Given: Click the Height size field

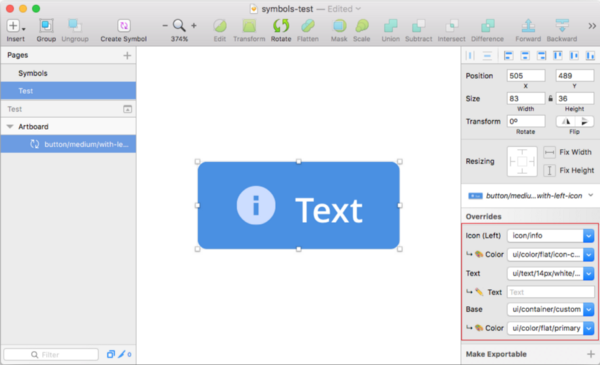Looking at the screenshot, I should click(x=574, y=98).
